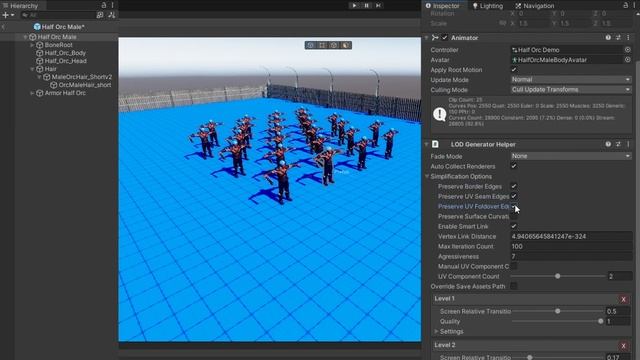Image resolution: width=640 pixels, height=360 pixels.
Task: Toggle Auto Collect Renderers checkbox
Action: [514, 166]
